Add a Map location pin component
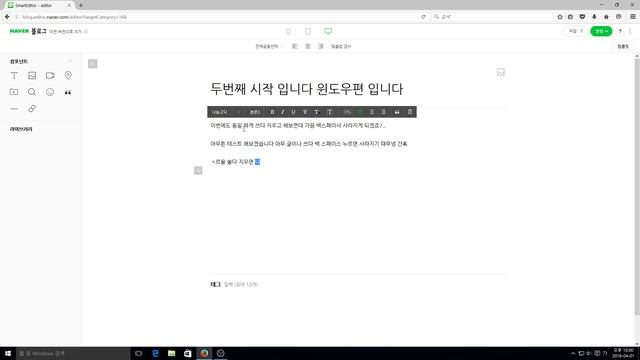The height and width of the screenshot is (360, 640). pyautogui.click(x=68, y=76)
